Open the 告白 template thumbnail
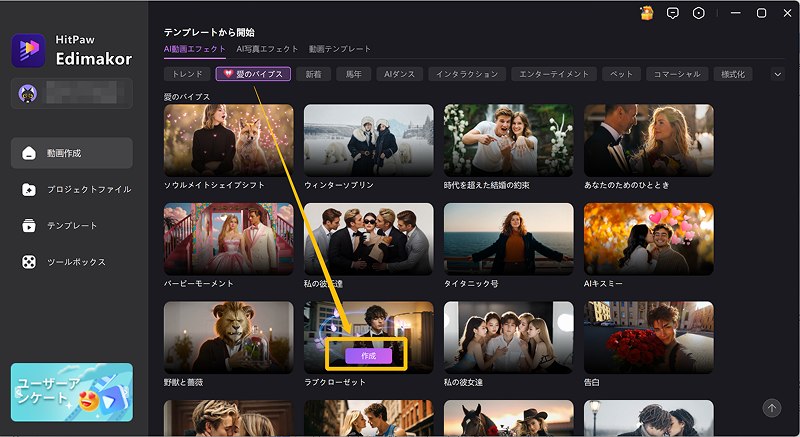This screenshot has width=800, height=437. click(649, 337)
